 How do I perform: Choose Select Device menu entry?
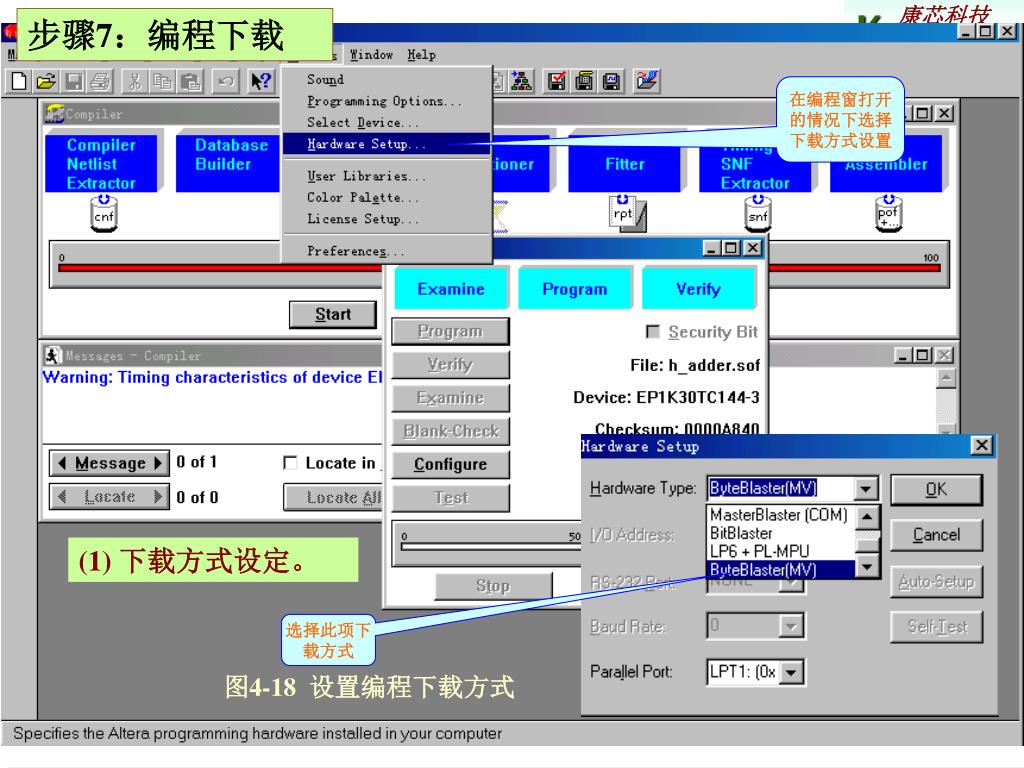pos(387,123)
